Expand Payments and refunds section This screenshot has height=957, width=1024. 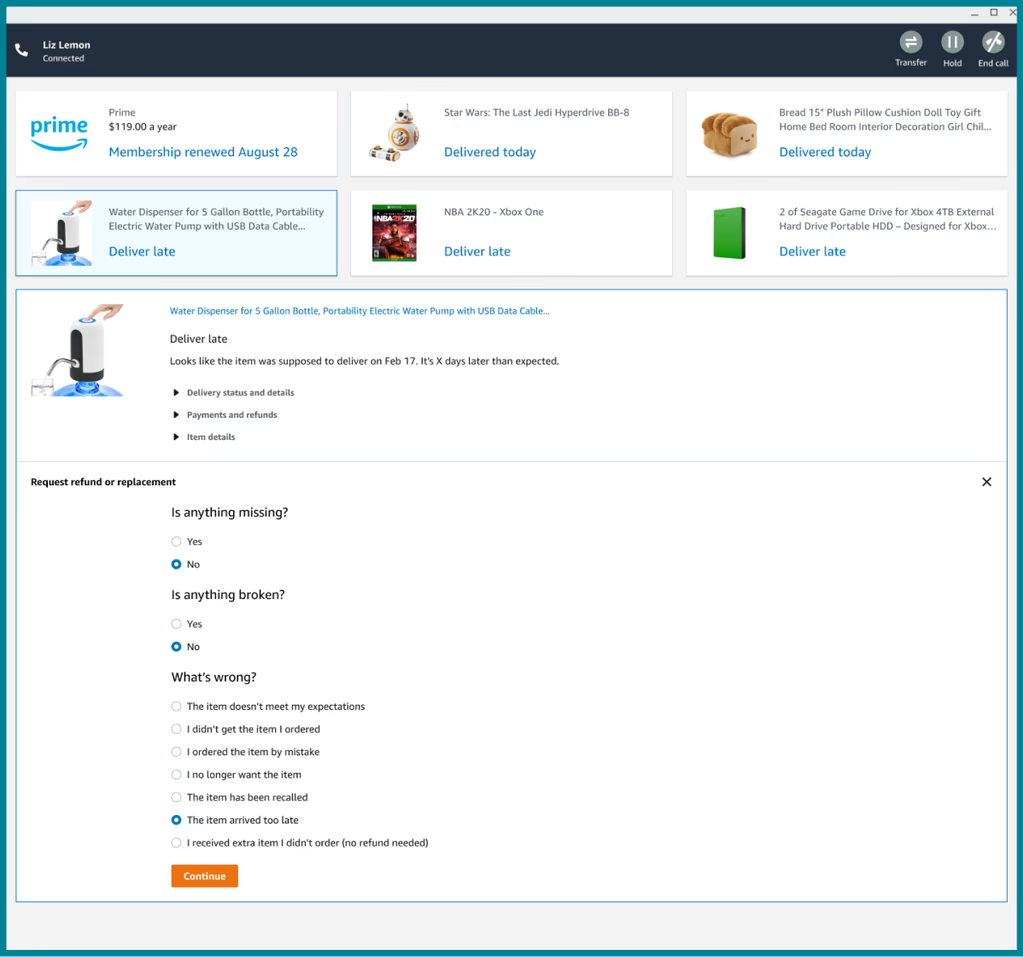click(231, 415)
